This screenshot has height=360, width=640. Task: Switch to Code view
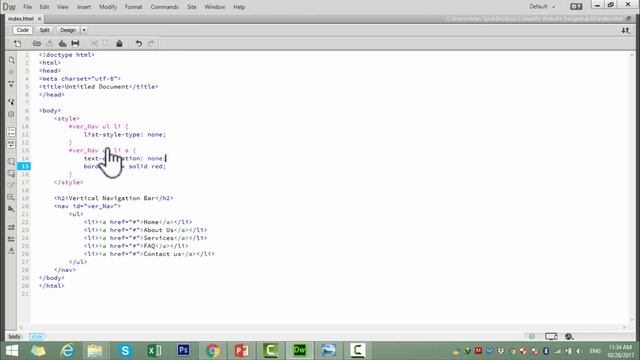22,30
